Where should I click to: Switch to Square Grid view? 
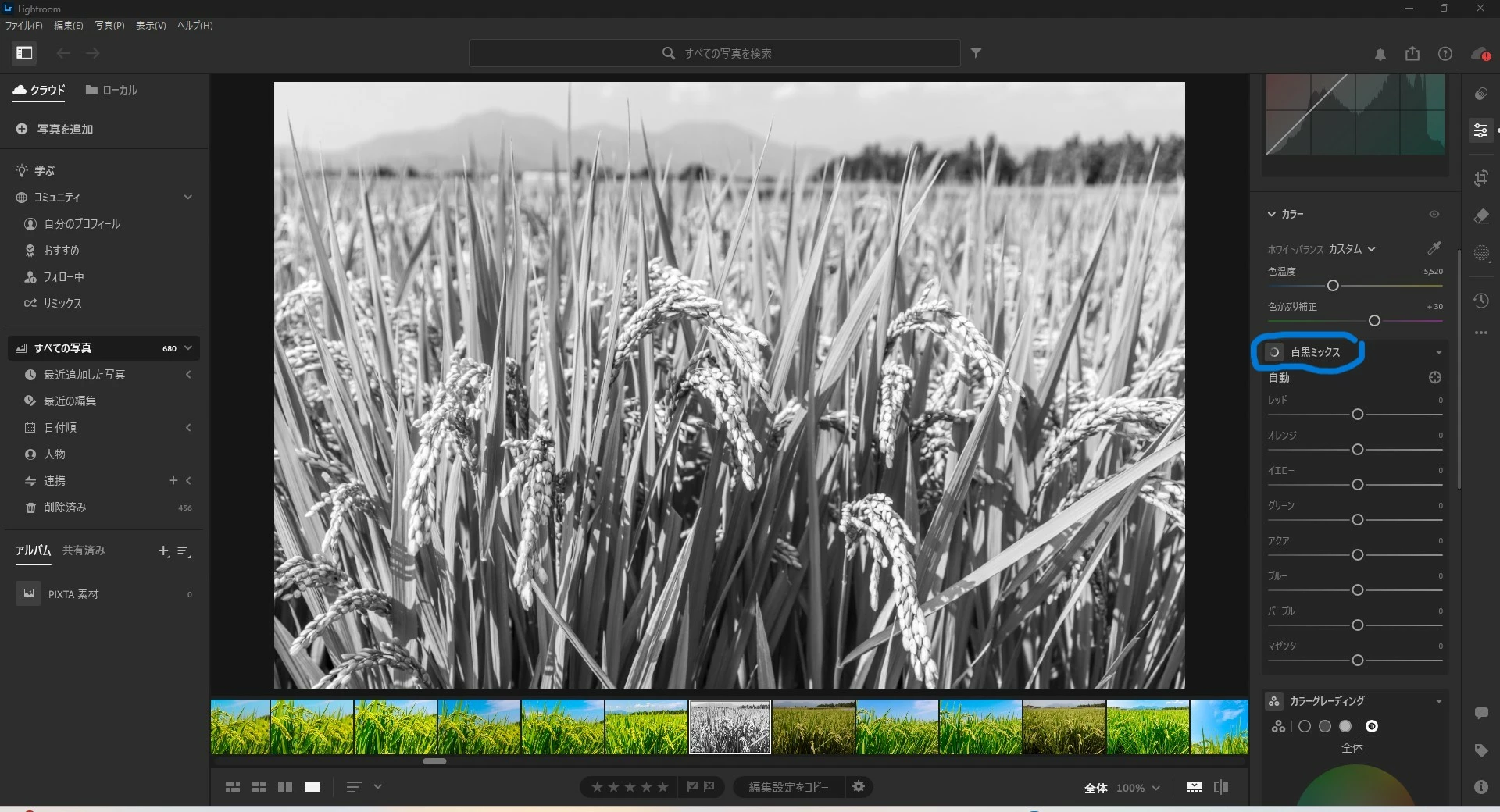tap(259, 787)
